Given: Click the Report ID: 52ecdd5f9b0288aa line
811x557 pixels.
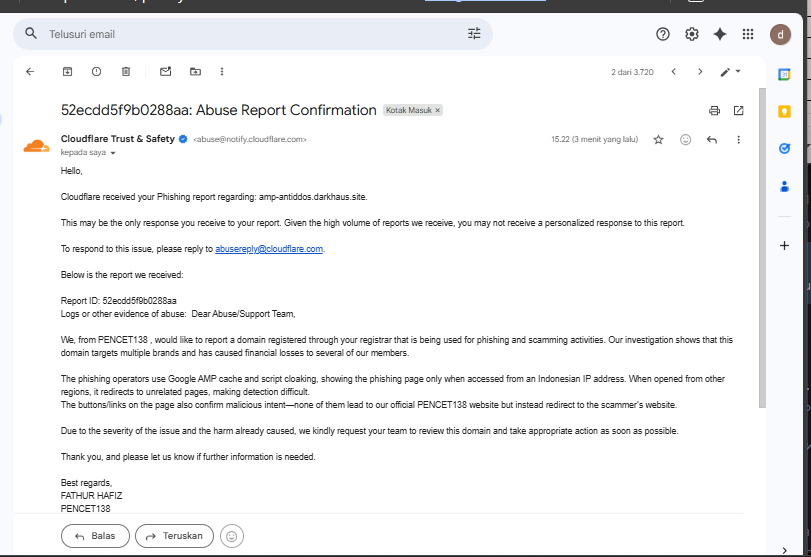Looking at the screenshot, I should tap(118, 300).
